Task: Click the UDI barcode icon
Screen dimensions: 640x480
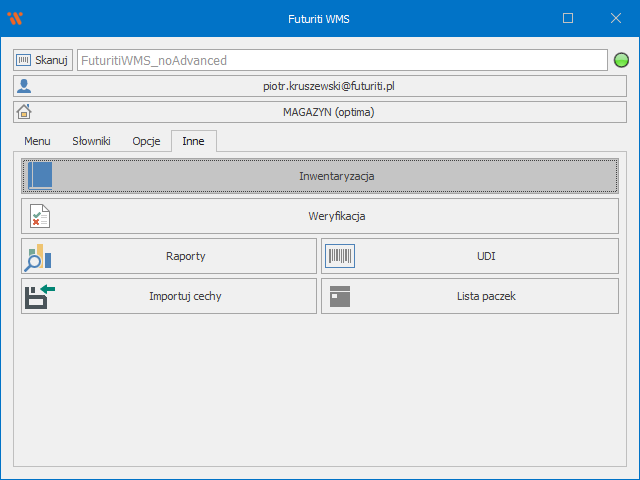Action: 340,256
